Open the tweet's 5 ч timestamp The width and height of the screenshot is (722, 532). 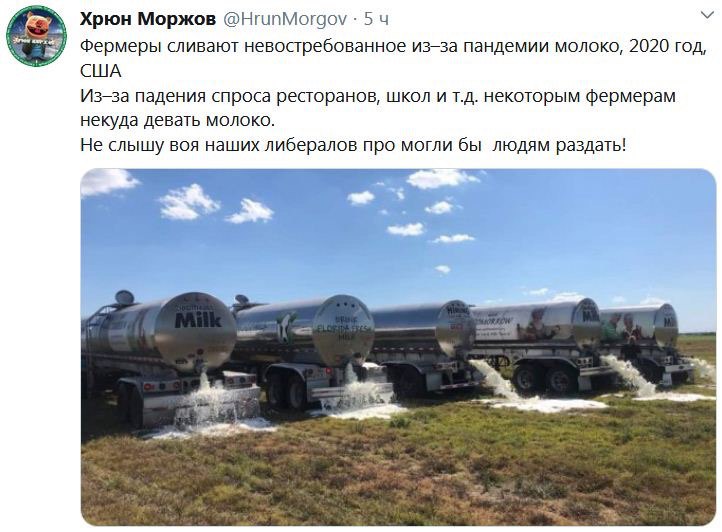376,19
